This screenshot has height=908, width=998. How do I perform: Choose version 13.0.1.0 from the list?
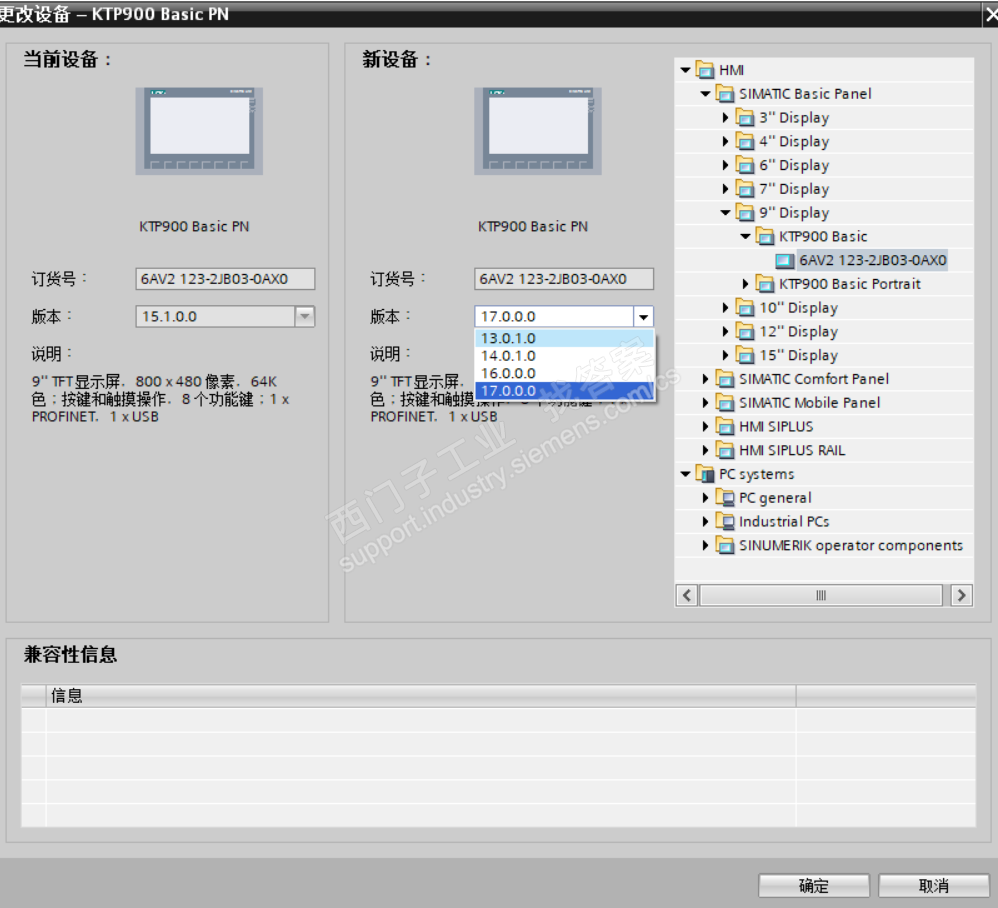click(x=565, y=339)
